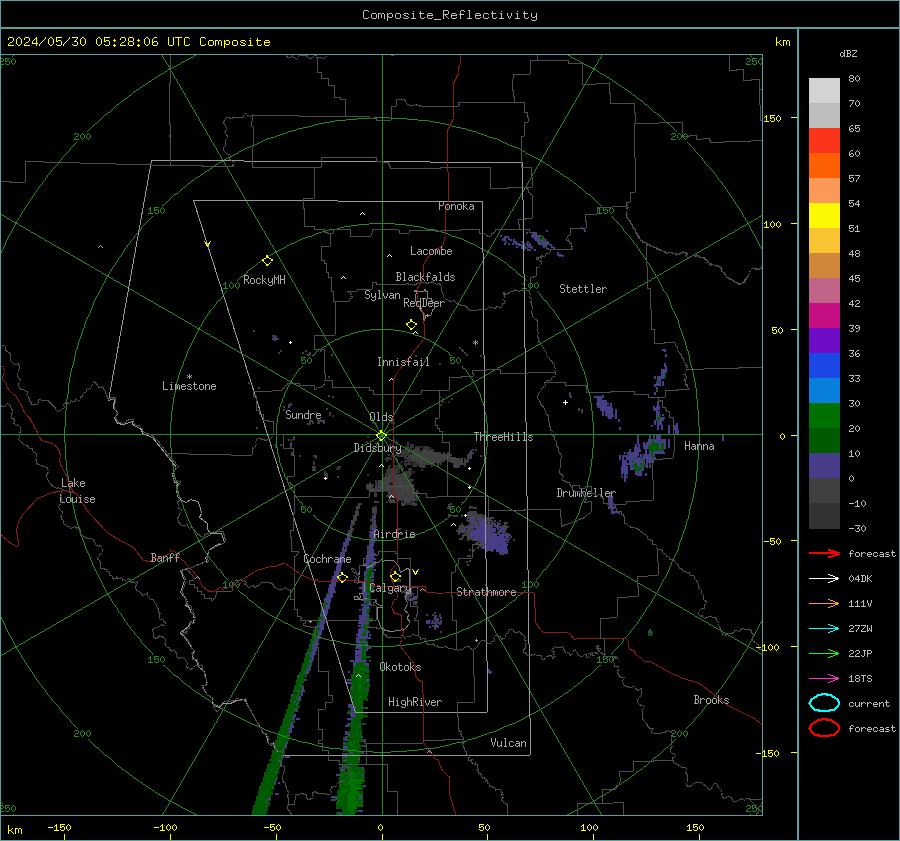Click the Brooks city label

(712, 700)
